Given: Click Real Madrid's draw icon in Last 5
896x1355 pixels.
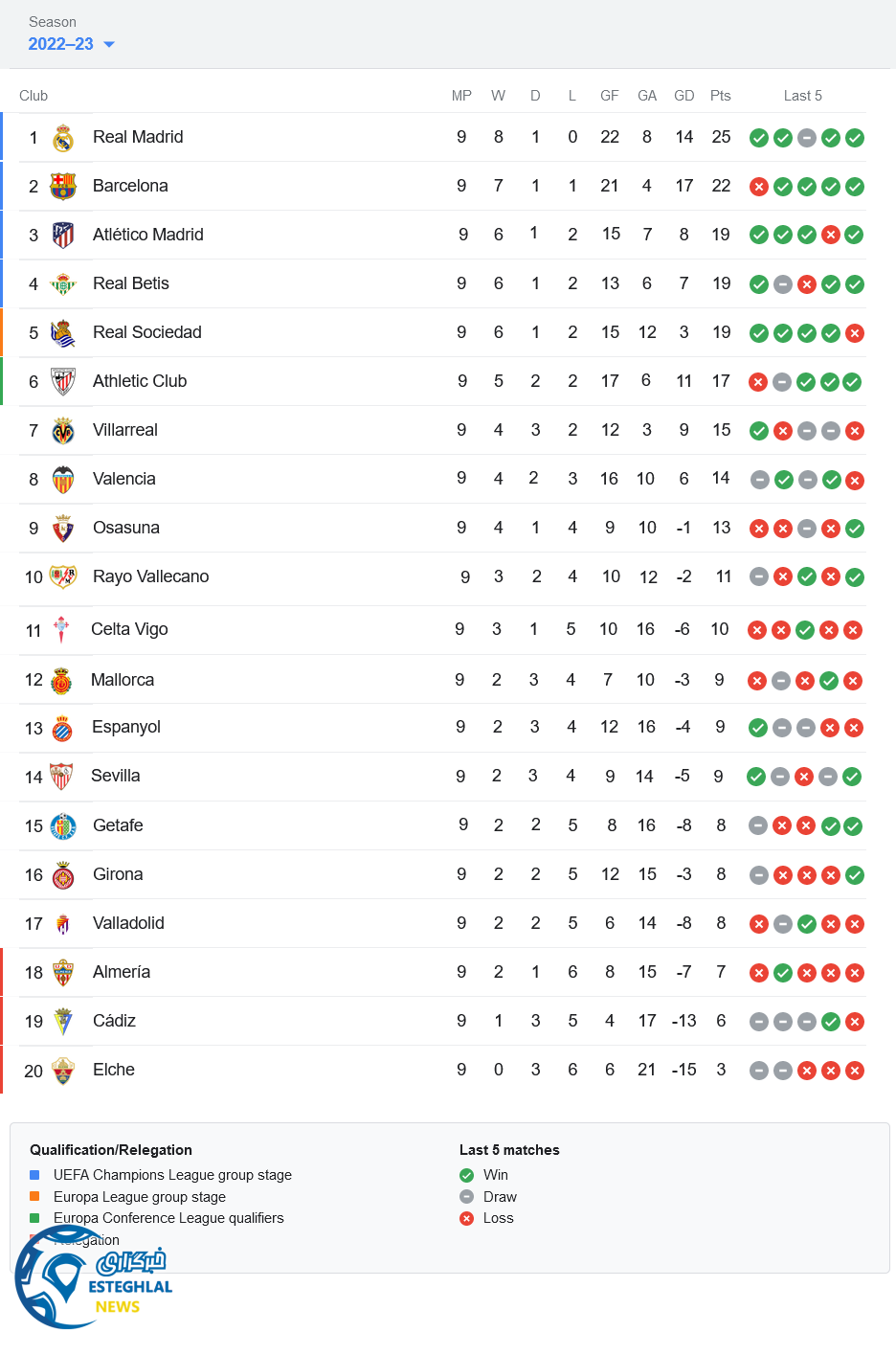Looking at the screenshot, I should click(807, 138).
